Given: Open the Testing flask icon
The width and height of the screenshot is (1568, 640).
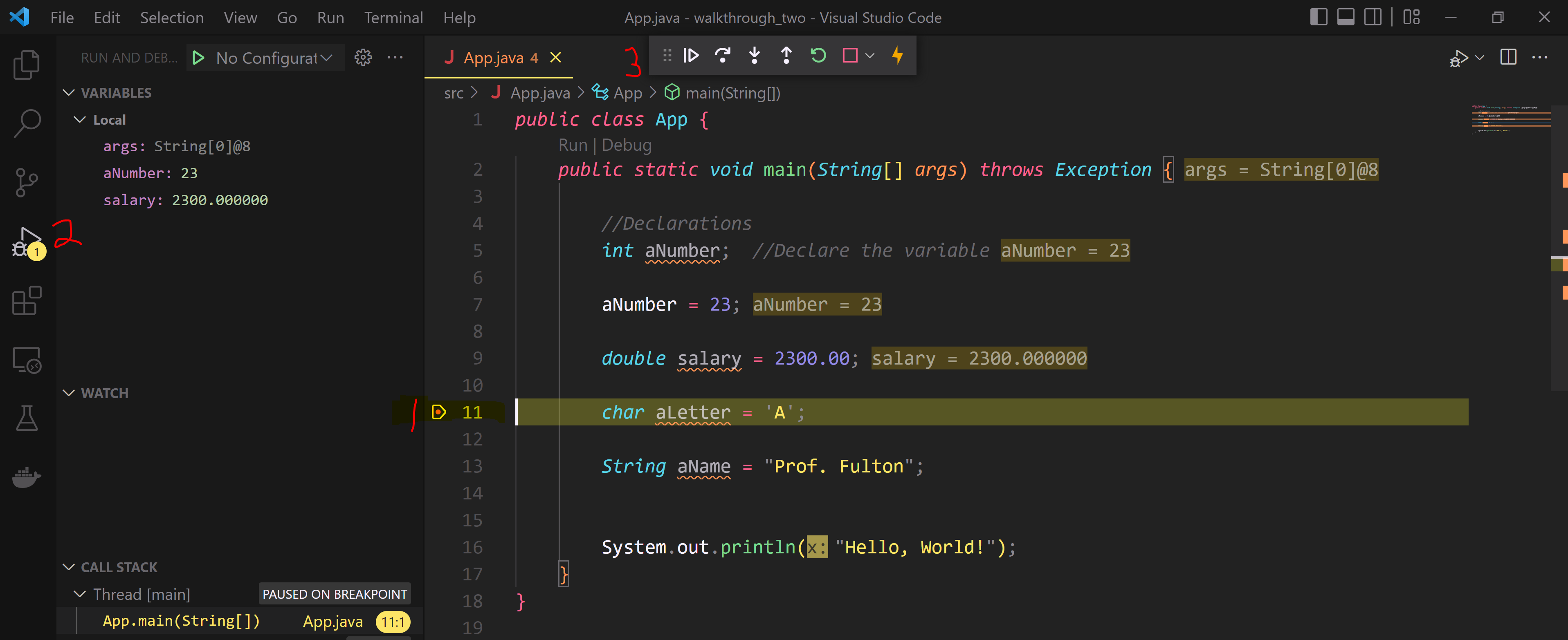Looking at the screenshot, I should tap(27, 417).
